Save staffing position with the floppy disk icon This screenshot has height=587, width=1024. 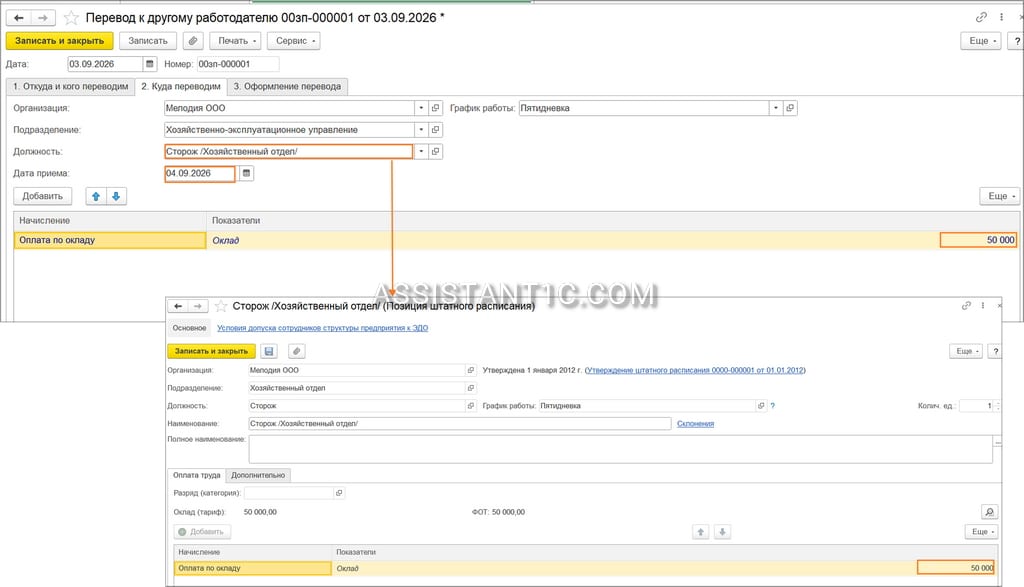click(x=268, y=351)
